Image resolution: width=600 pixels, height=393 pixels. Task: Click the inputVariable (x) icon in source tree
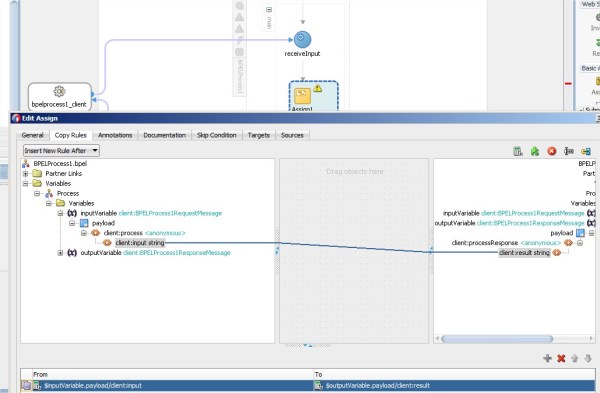72,213
